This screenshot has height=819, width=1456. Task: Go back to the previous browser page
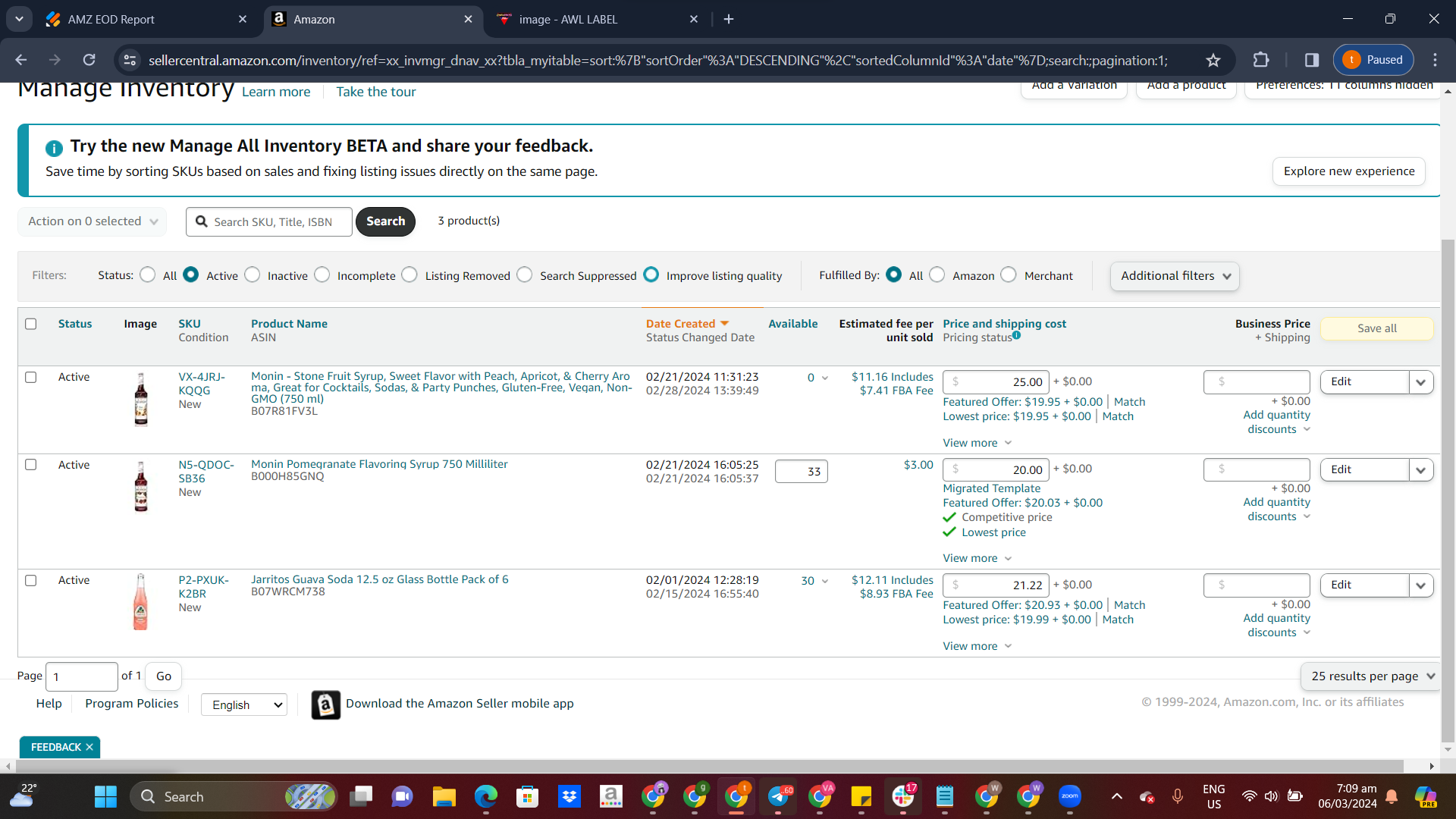21,60
